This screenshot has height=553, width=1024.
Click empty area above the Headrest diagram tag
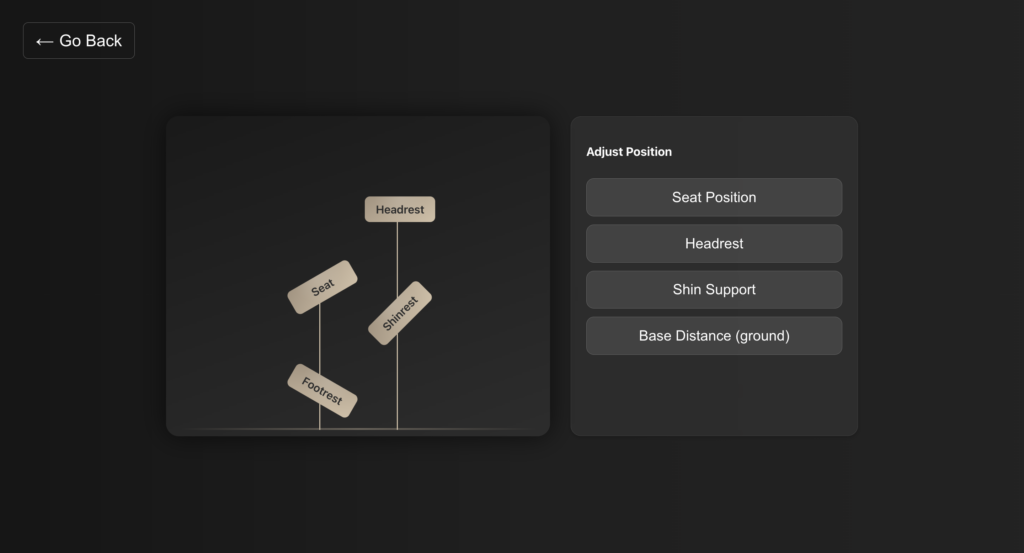pos(399,160)
